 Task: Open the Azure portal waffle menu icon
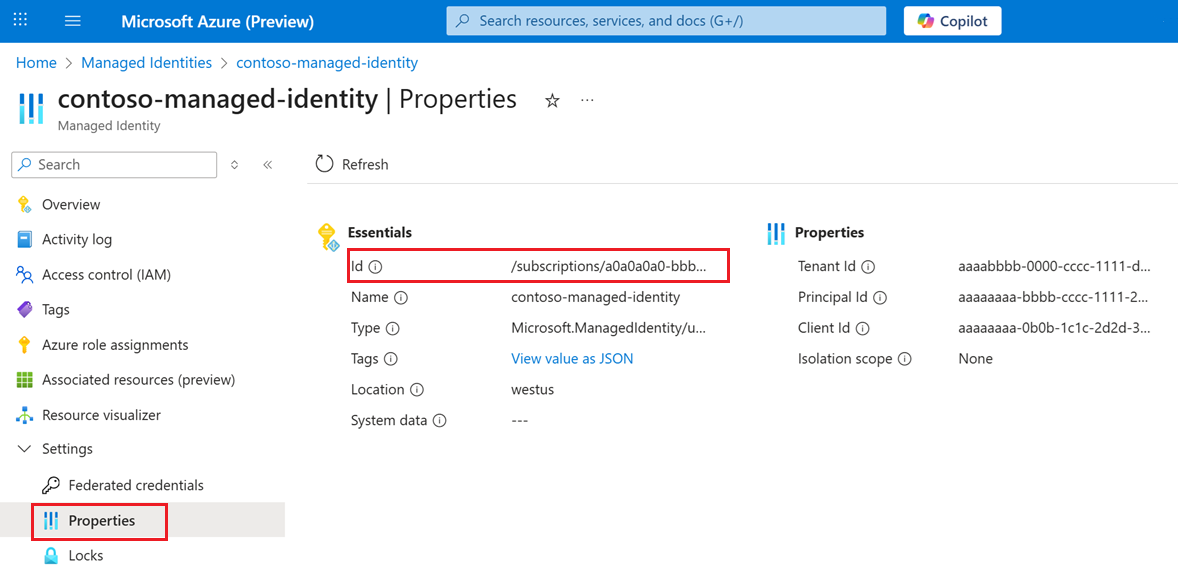coord(21,21)
